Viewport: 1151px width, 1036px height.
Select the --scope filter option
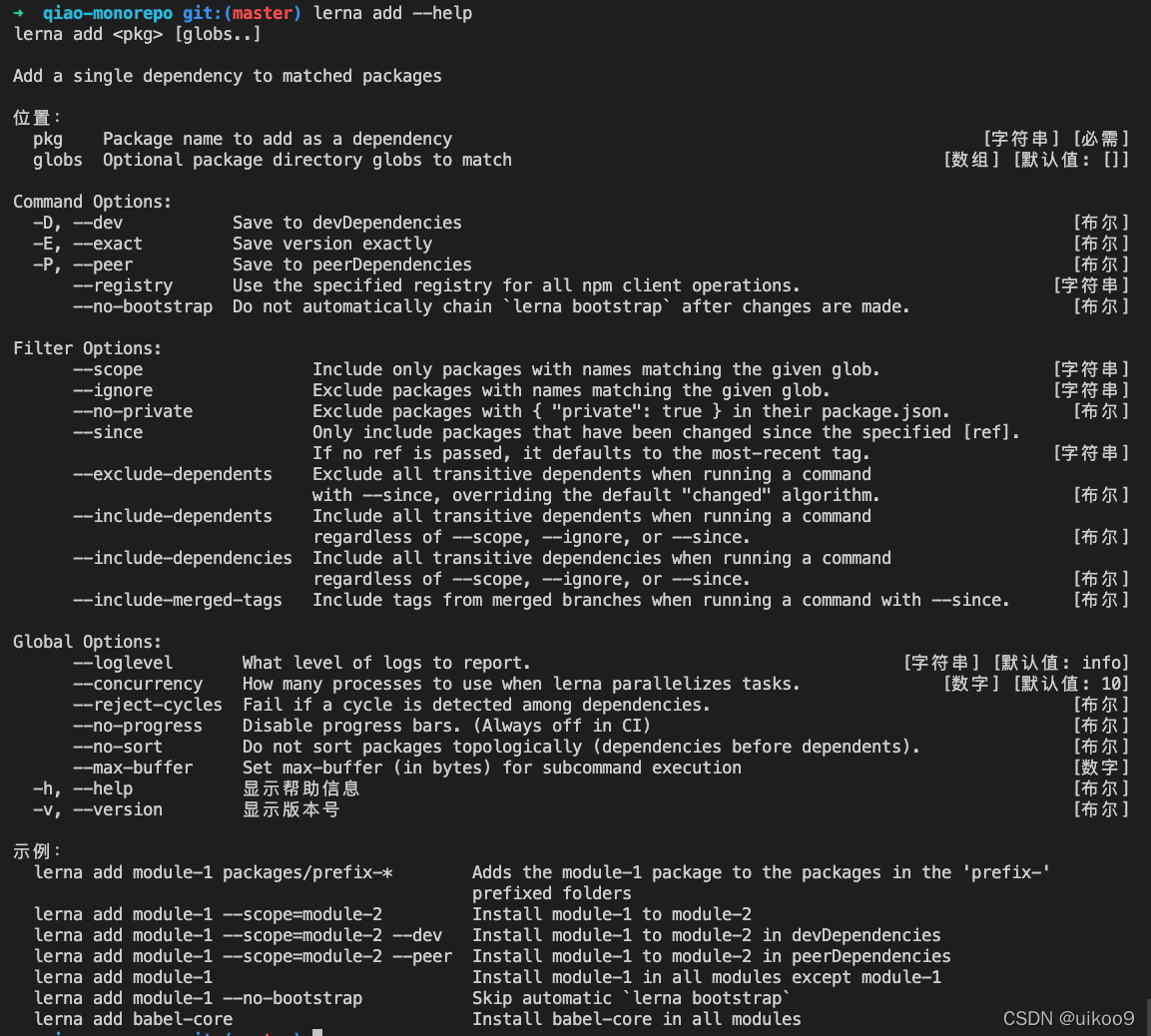107,369
